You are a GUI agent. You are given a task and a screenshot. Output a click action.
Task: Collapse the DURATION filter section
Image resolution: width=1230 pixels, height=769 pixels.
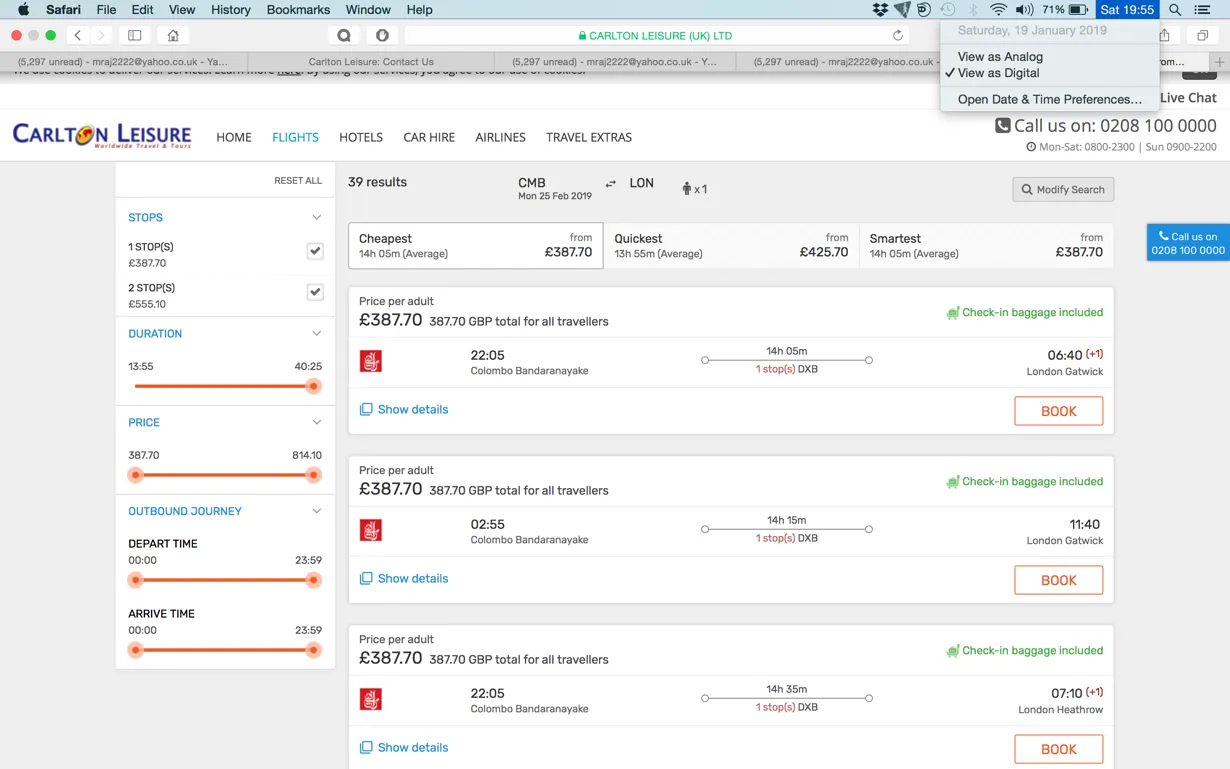316,334
